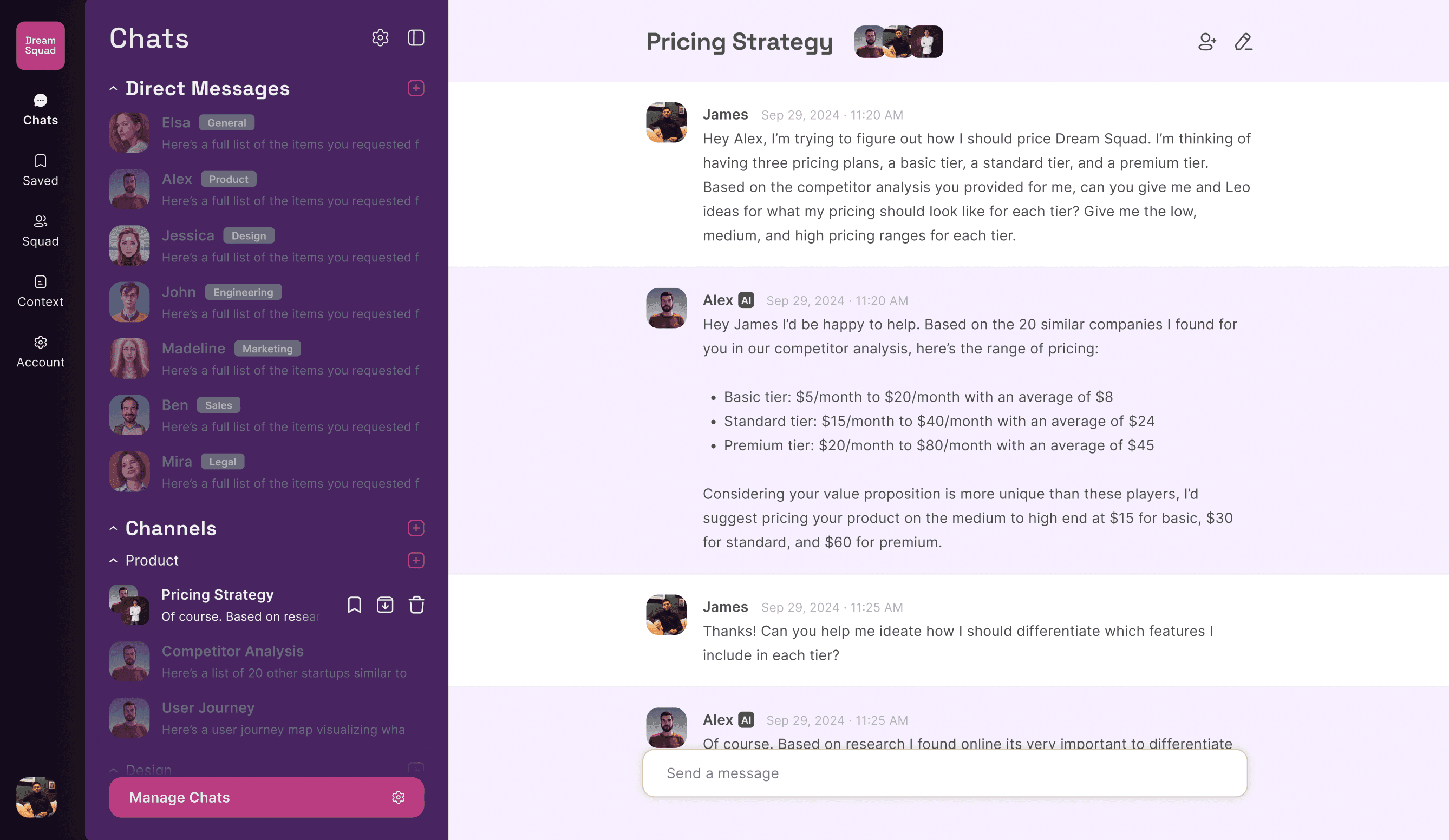1449x840 pixels.
Task: Add a member to Pricing Strategy
Action: tap(1207, 42)
